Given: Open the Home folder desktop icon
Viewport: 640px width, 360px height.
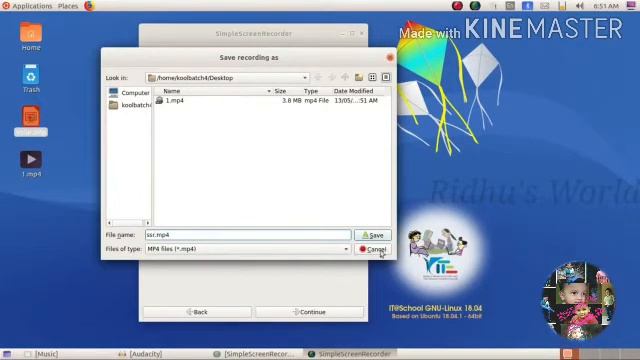Looking at the screenshot, I should (31, 37).
